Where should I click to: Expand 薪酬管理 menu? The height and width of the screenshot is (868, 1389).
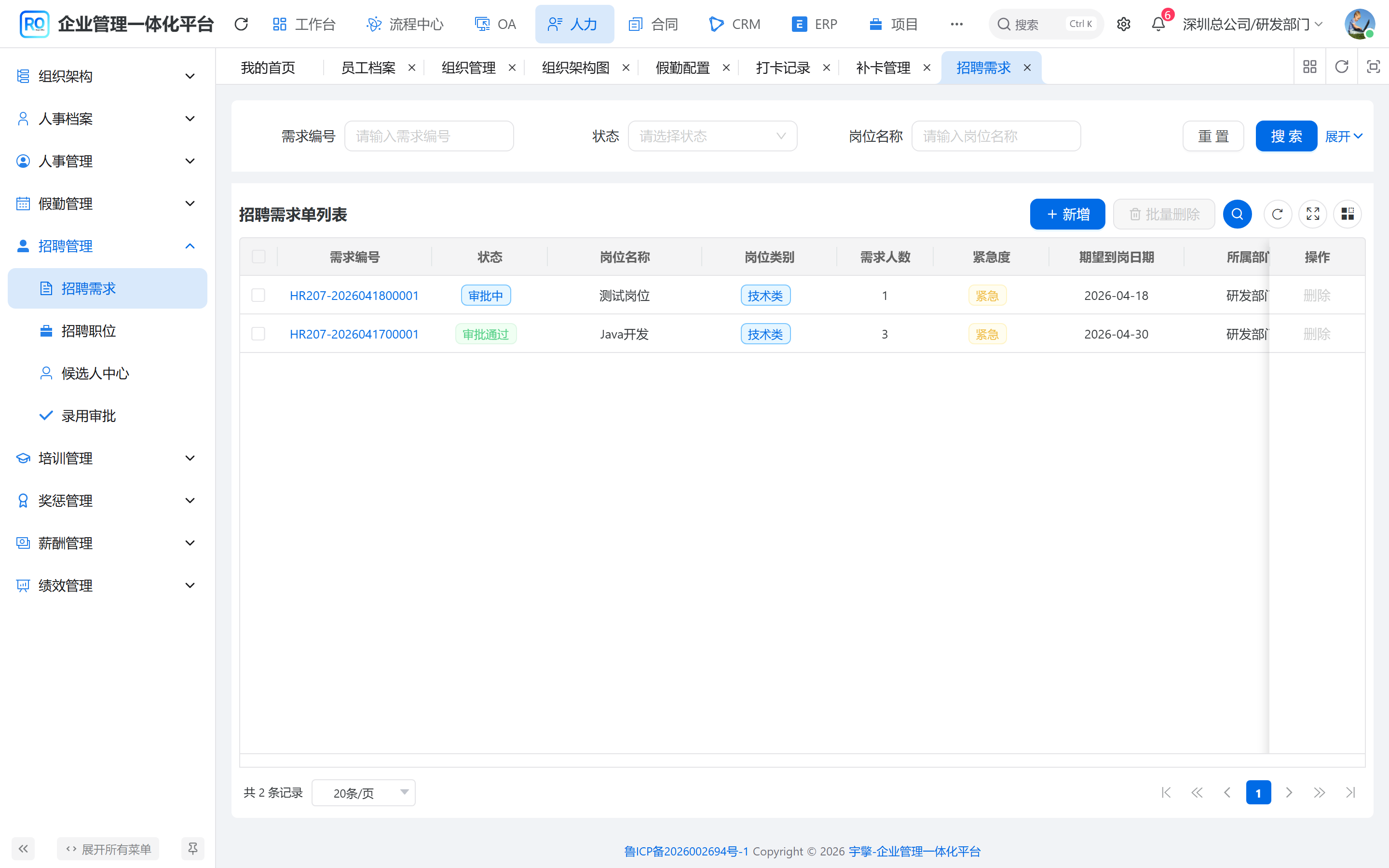point(108,542)
